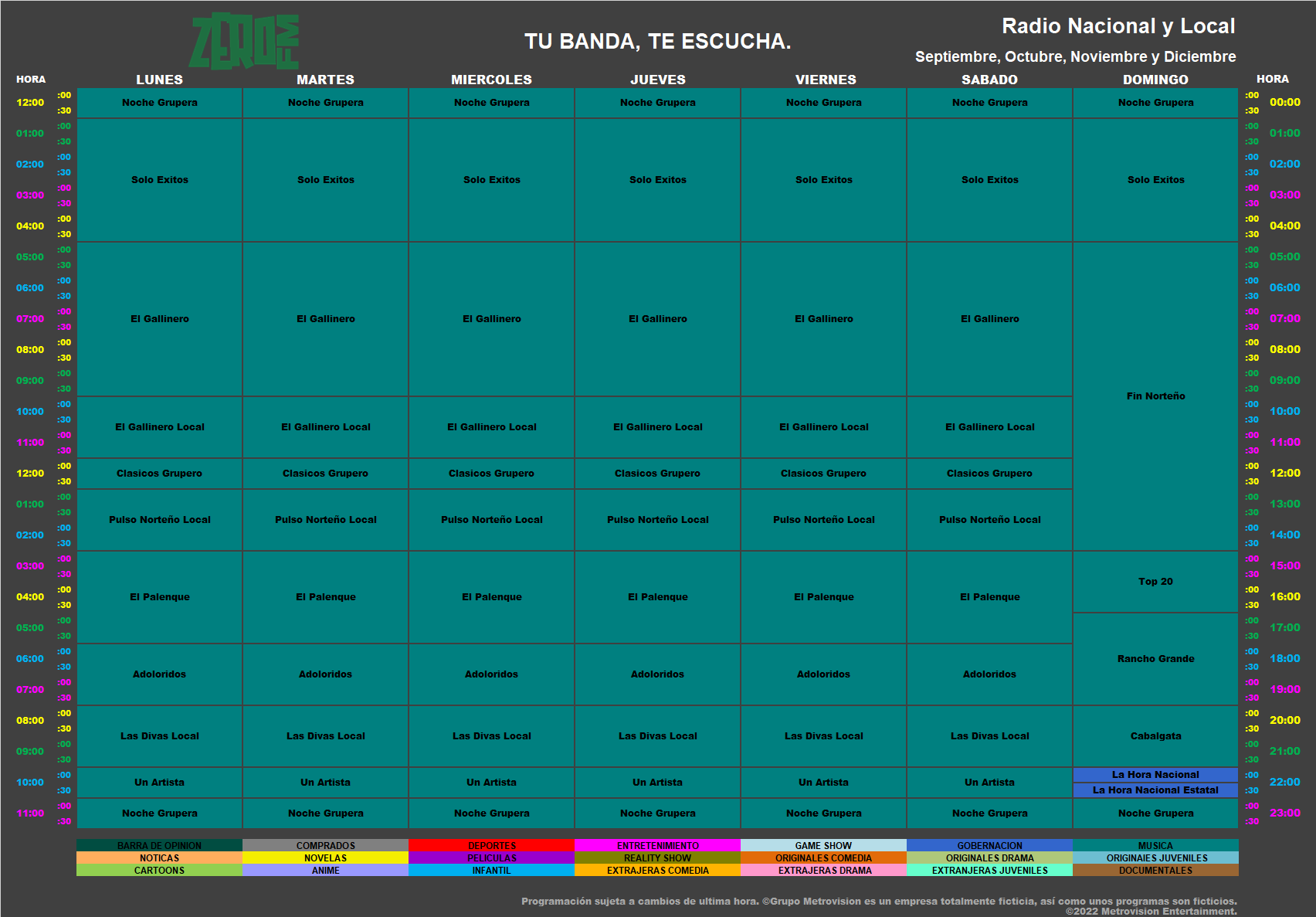
Task: Select Tuesday's El Gallinero block
Action: (326, 319)
